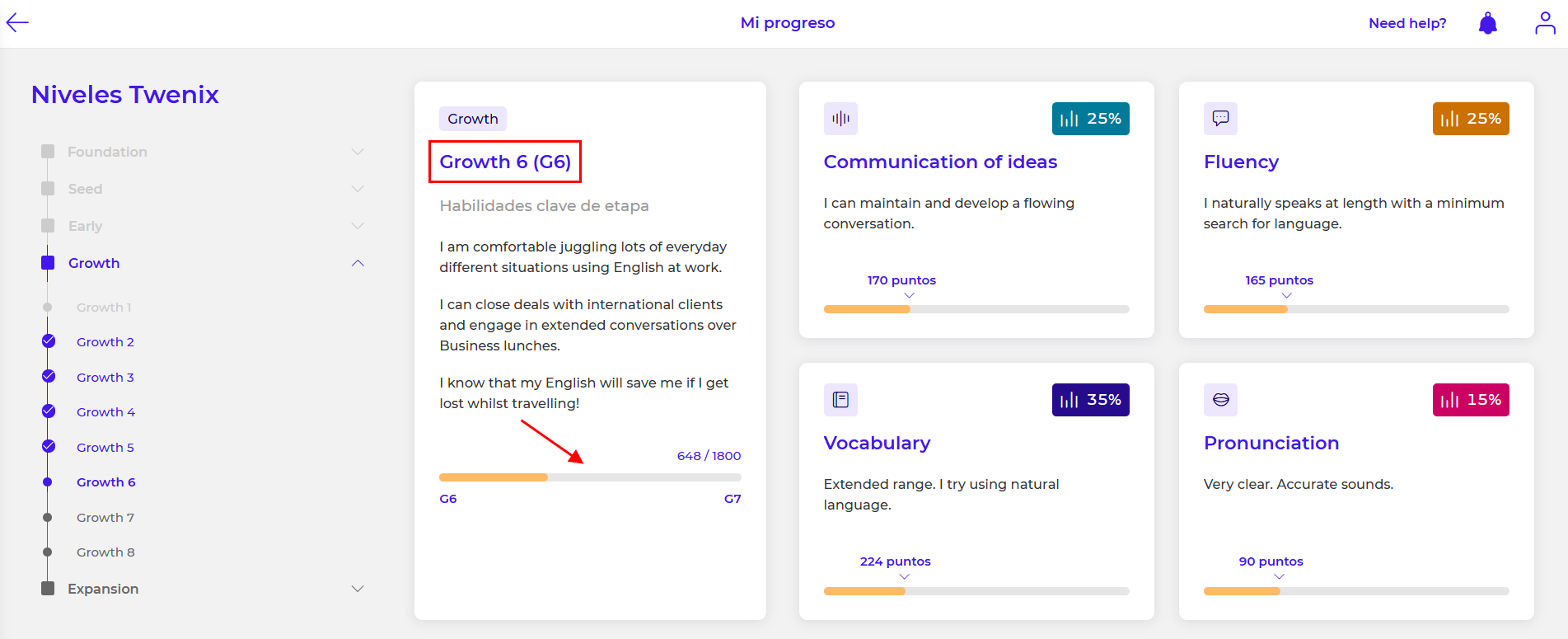Open the Growth 6 (G6) title
The image size is (1568, 639).
[x=505, y=162]
